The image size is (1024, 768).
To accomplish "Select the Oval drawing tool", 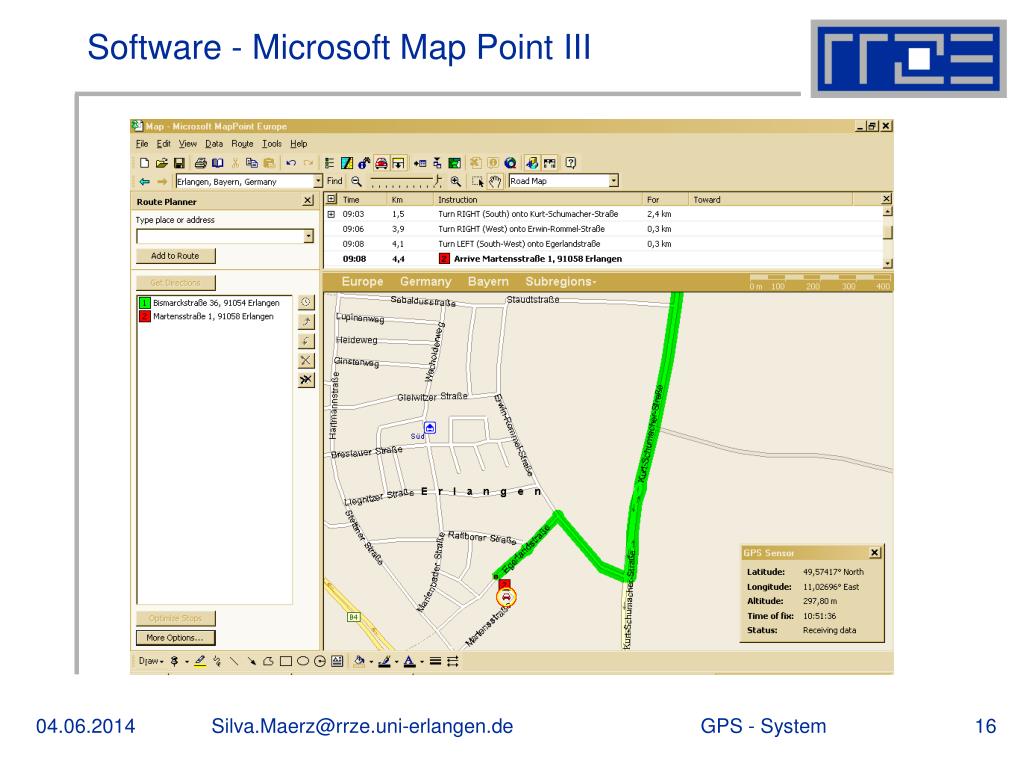I will tap(302, 662).
